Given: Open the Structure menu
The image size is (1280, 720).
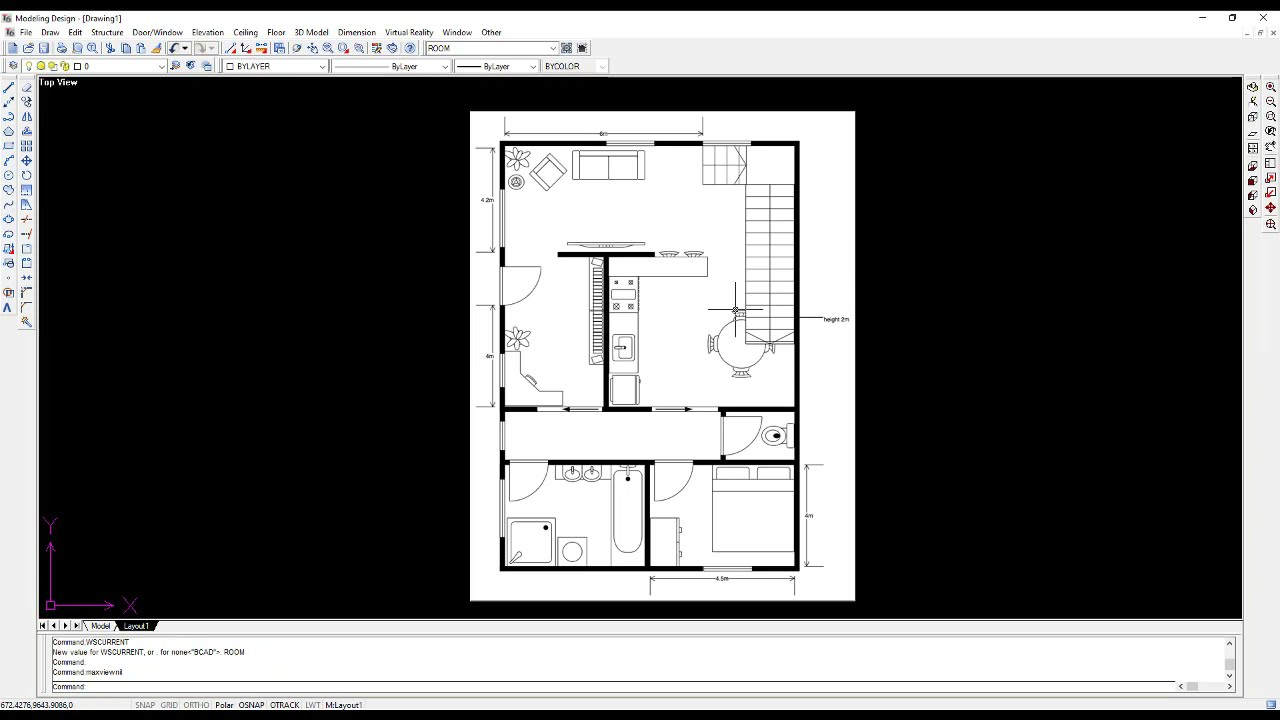Looking at the screenshot, I should (x=107, y=32).
